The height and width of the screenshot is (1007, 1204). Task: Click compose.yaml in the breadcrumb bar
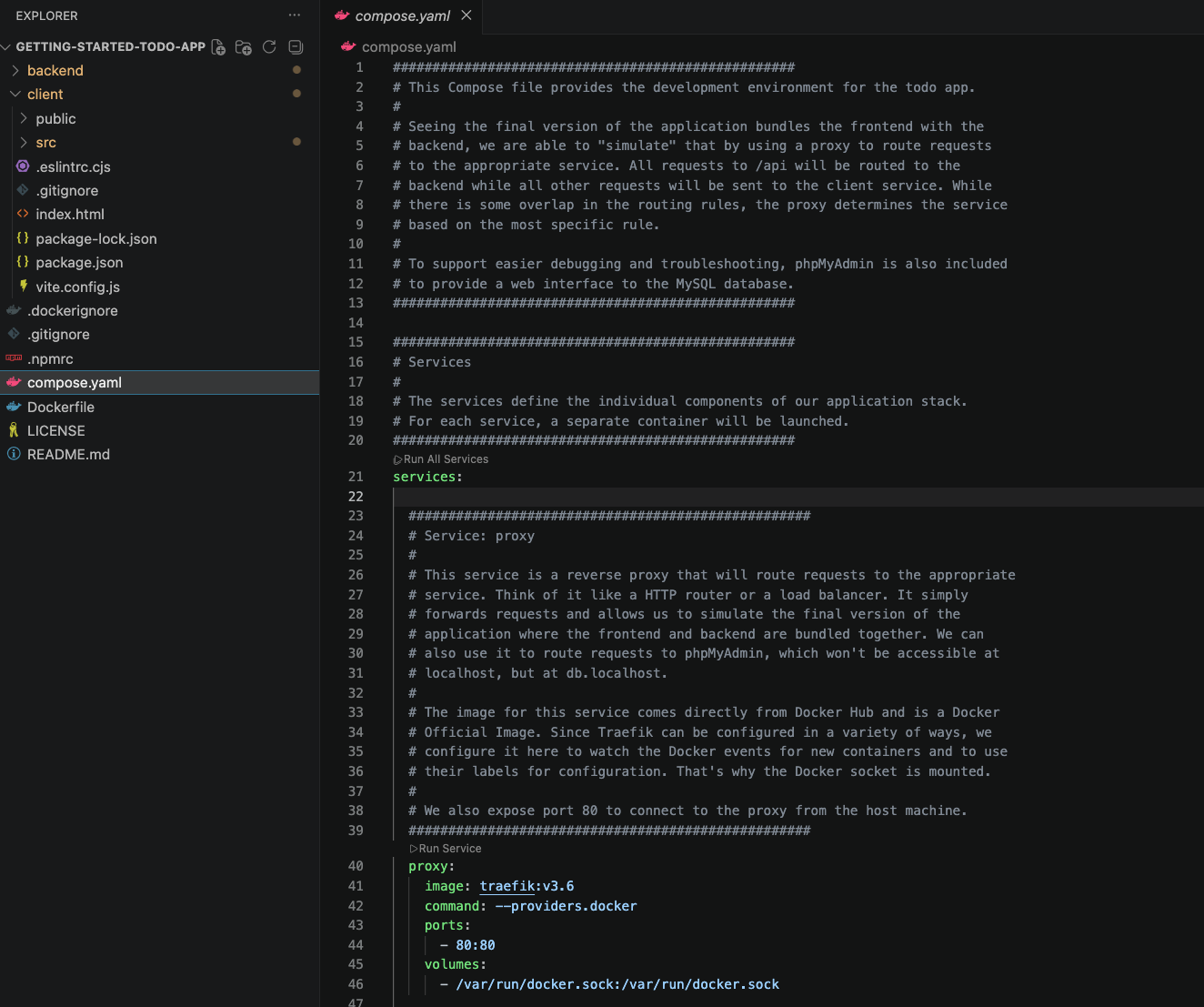click(409, 47)
